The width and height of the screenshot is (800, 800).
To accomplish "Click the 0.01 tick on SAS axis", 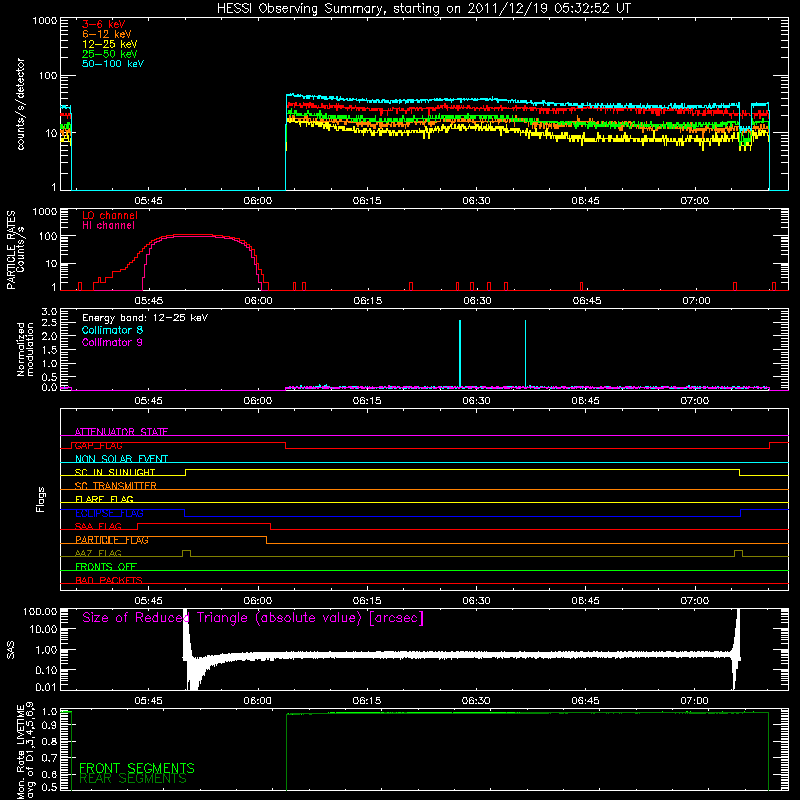I will pos(46,687).
